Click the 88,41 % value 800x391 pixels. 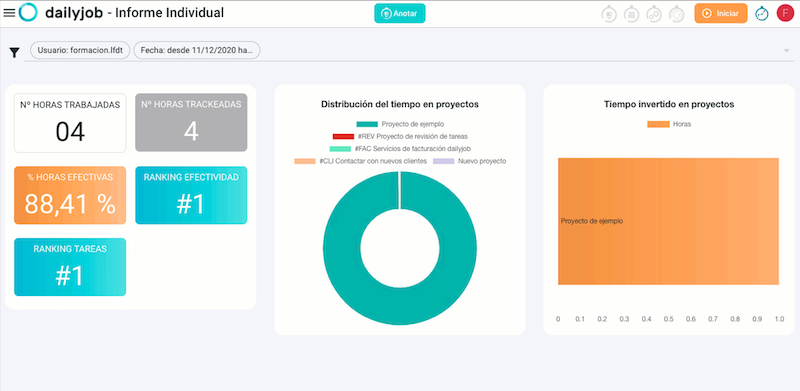pos(70,204)
